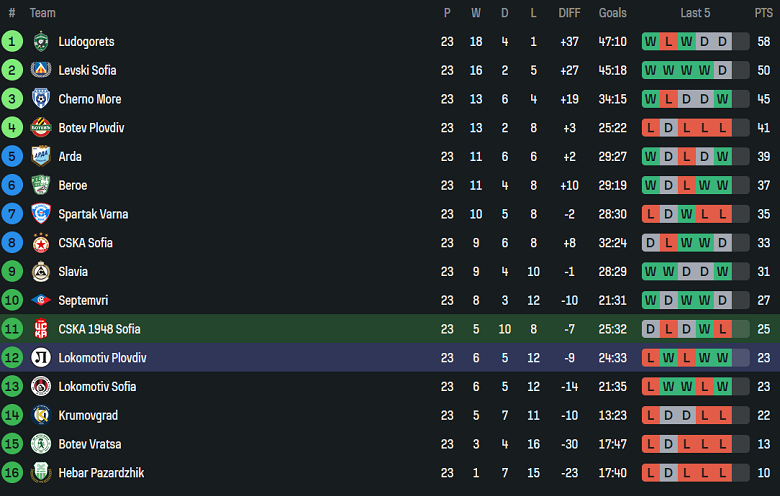Screen dimensions: 780x496
Task: Click the rank 16 relegation position badge
Action: click(12, 473)
